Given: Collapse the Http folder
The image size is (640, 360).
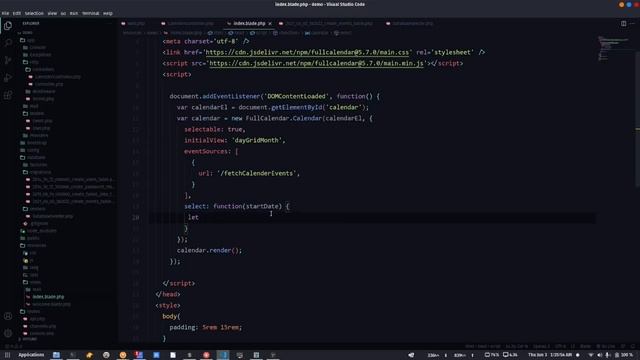Looking at the screenshot, I should [31, 62].
